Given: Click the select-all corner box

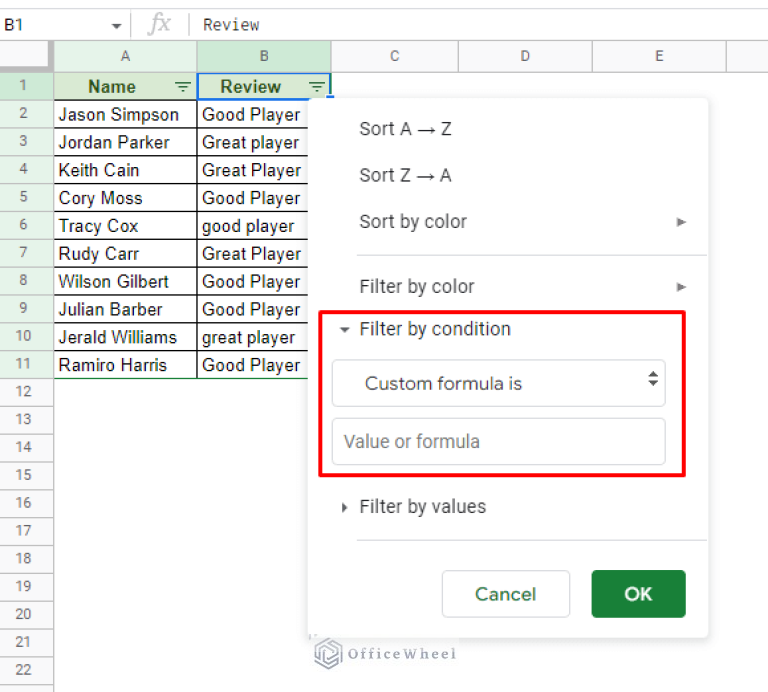Looking at the screenshot, I should [x=26, y=56].
